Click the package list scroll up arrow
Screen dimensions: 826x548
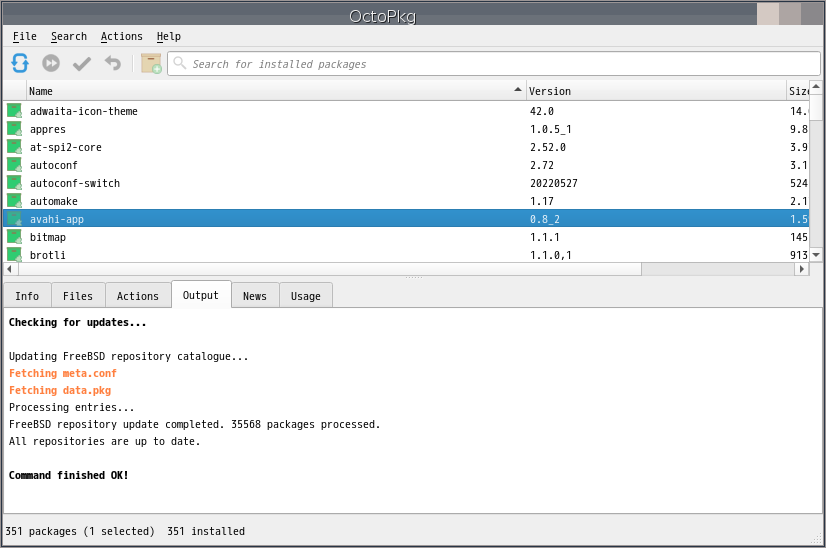tap(816, 86)
